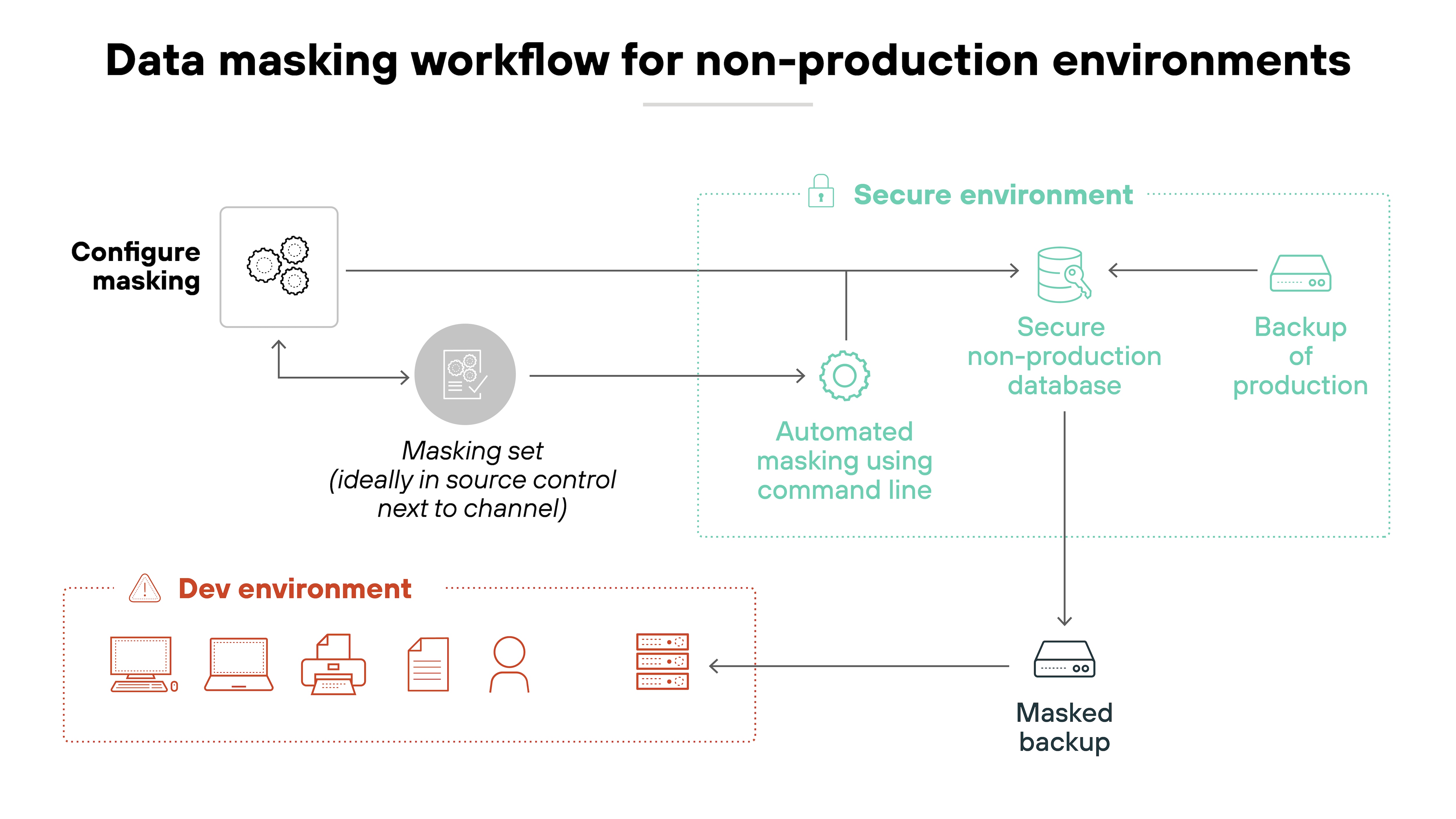Select the secure database with key icon

1064,274
